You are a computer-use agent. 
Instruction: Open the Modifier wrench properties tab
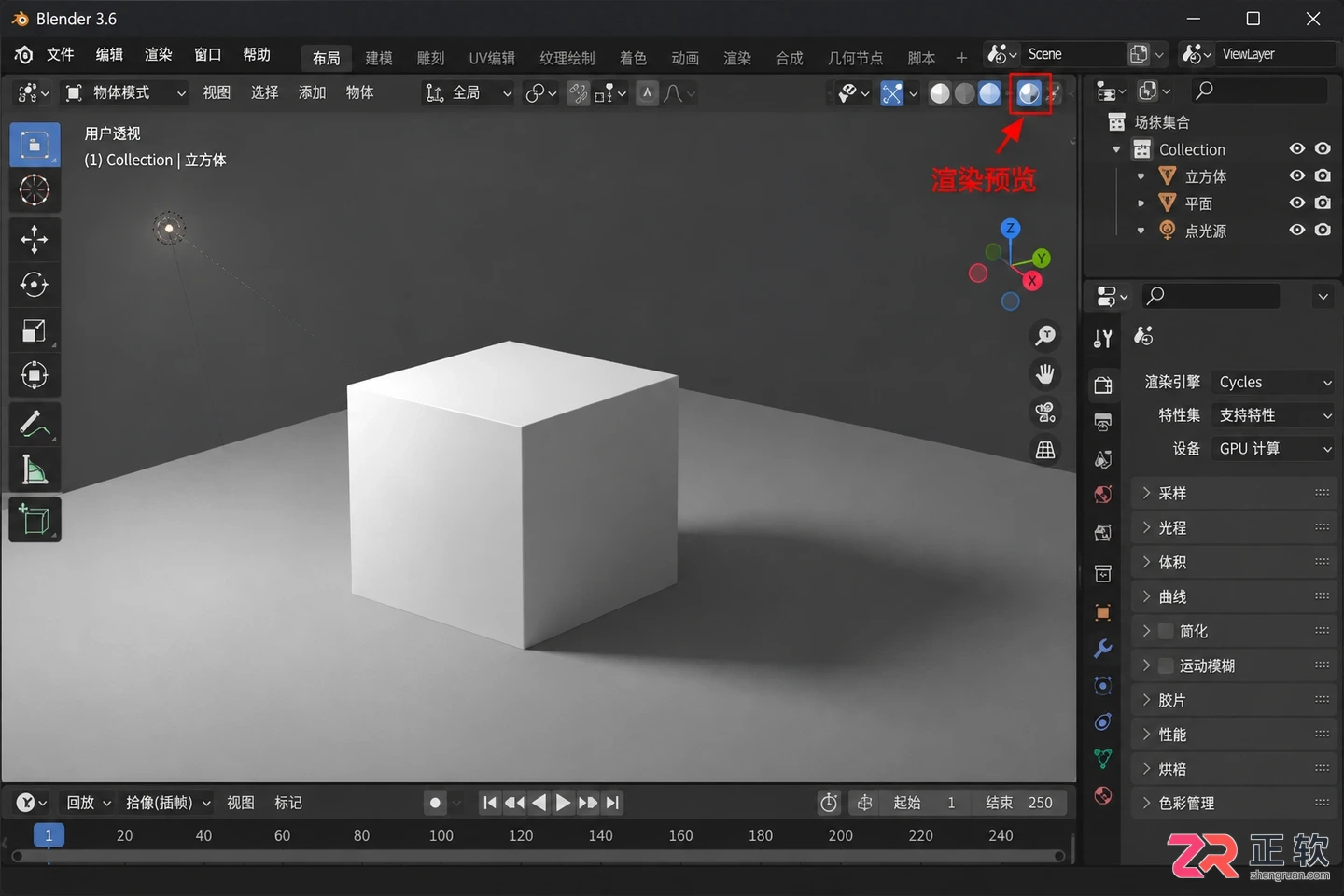1103,649
